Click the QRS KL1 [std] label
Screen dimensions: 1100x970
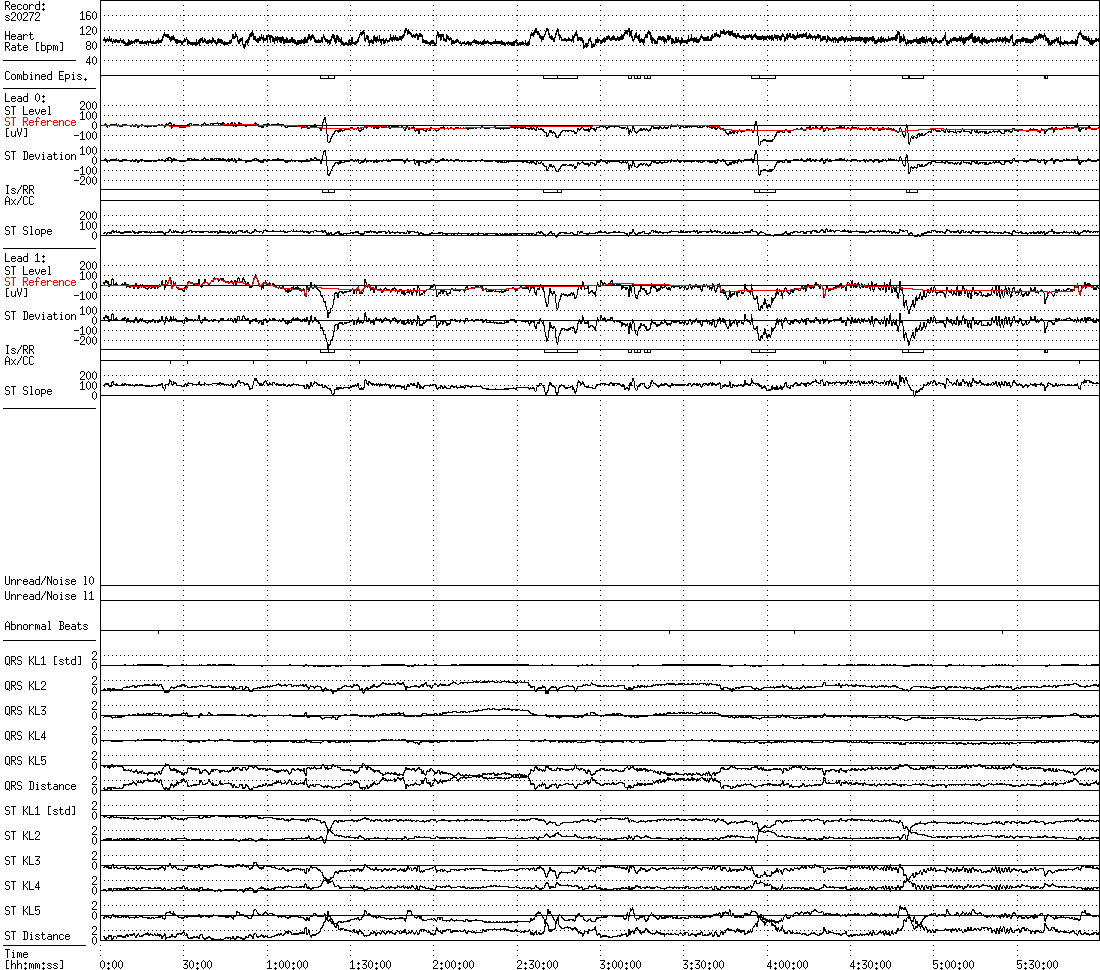tap(43, 661)
